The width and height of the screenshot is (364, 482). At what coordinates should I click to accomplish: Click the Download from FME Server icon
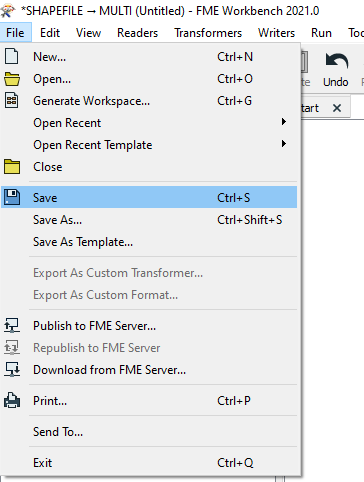(12, 369)
